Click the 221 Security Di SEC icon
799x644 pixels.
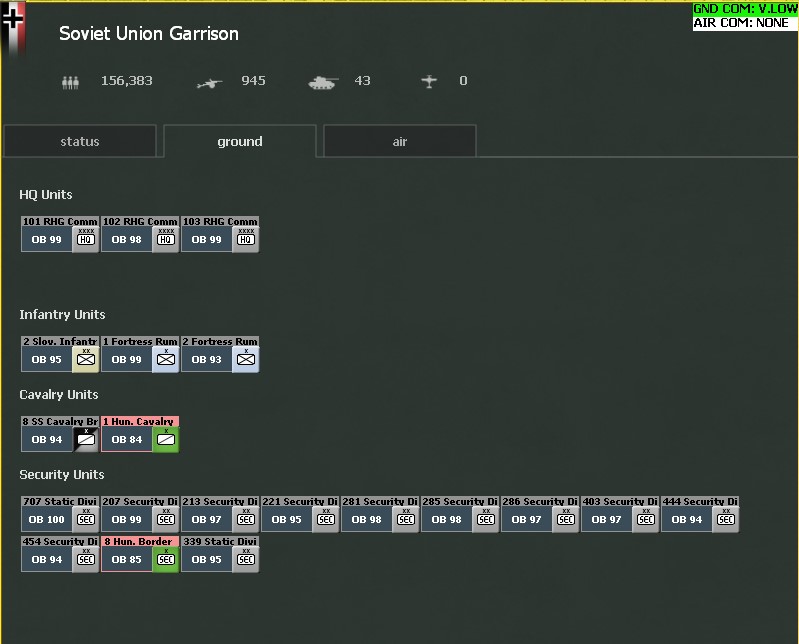(x=326, y=519)
